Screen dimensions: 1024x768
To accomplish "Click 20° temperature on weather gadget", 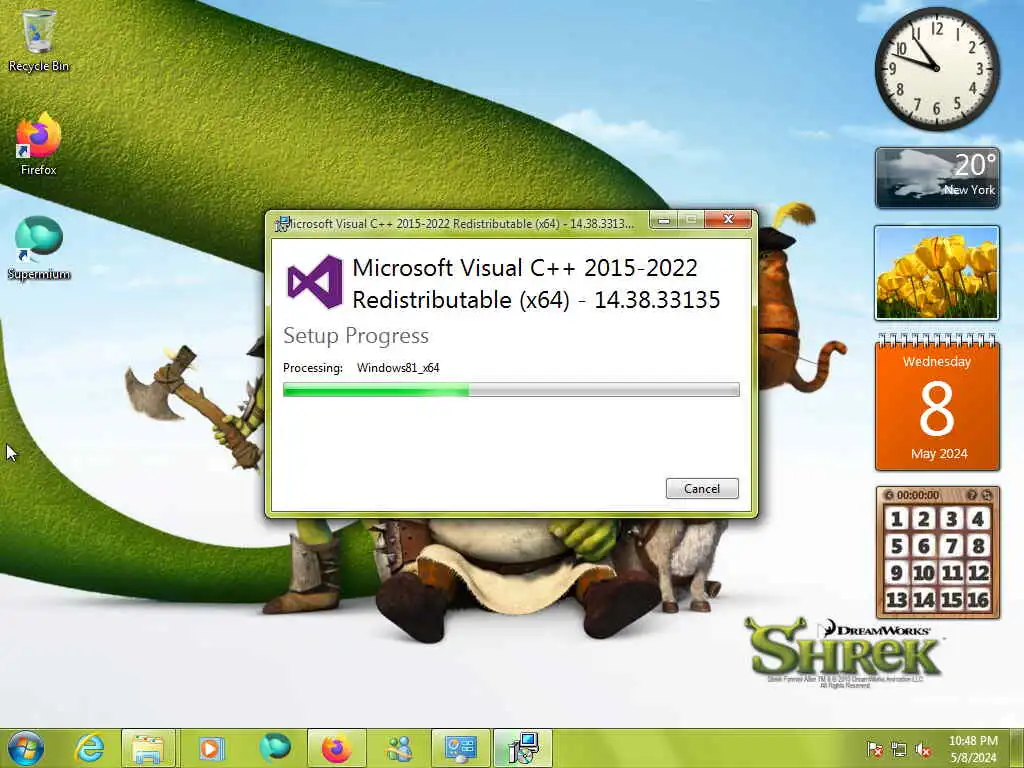I will 976,165.
